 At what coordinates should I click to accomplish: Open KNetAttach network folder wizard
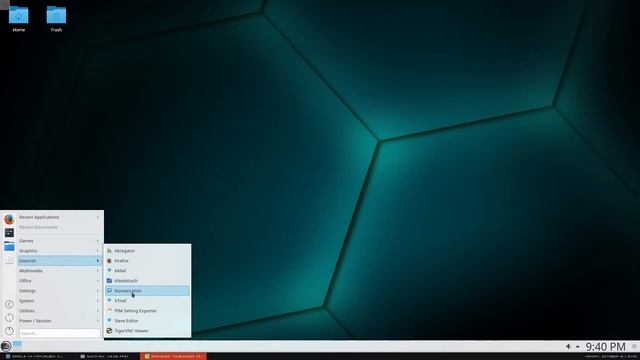(x=148, y=281)
